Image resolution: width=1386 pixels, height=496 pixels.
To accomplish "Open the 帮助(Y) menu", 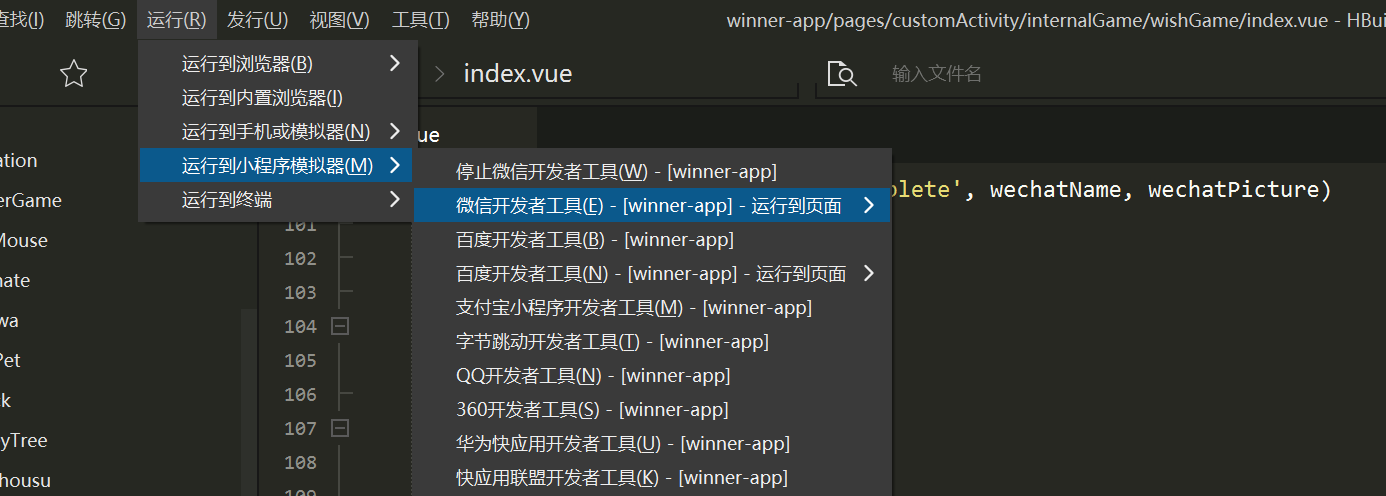I will (x=500, y=20).
